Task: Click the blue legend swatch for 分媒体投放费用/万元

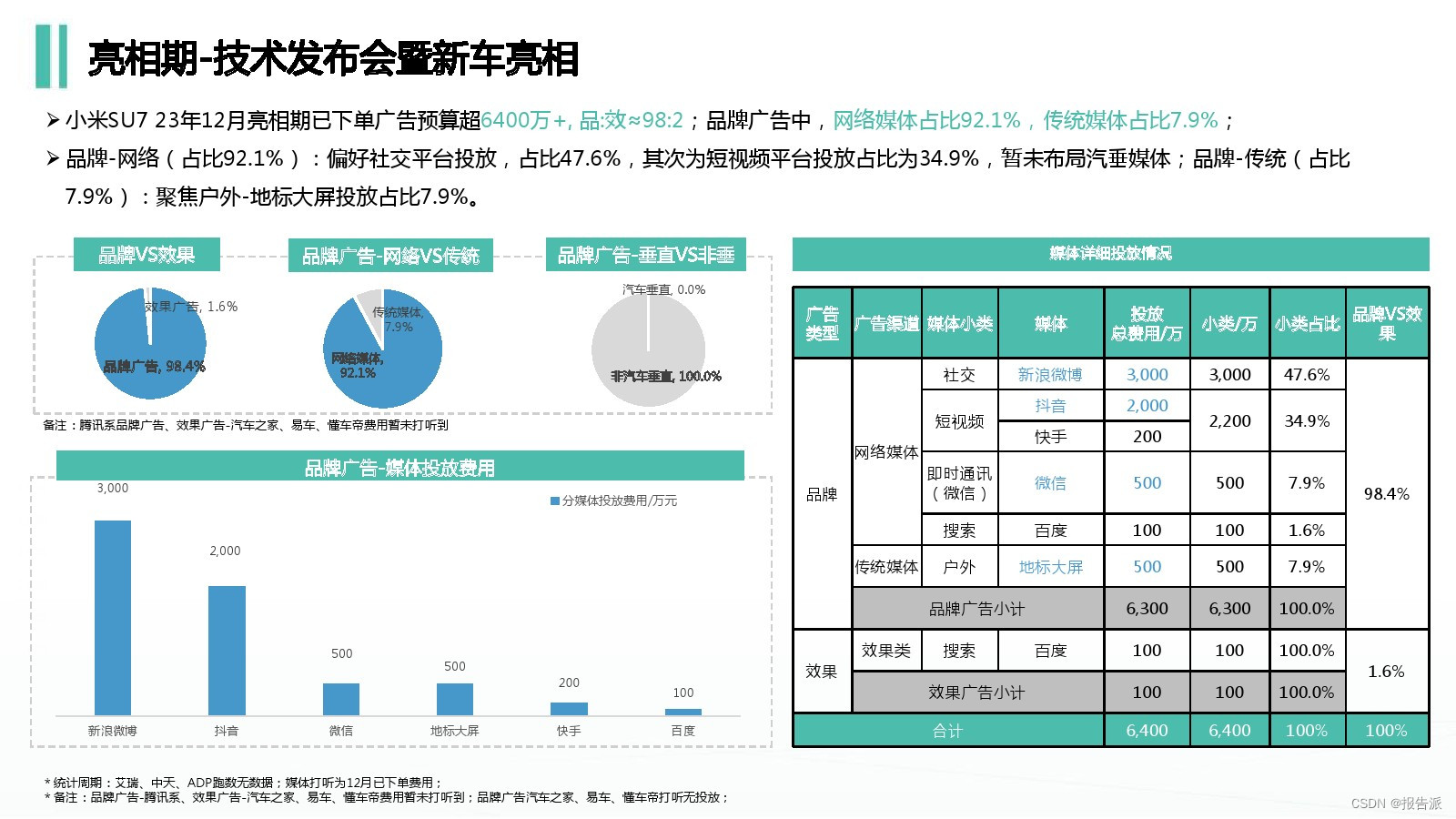Action: click(555, 500)
